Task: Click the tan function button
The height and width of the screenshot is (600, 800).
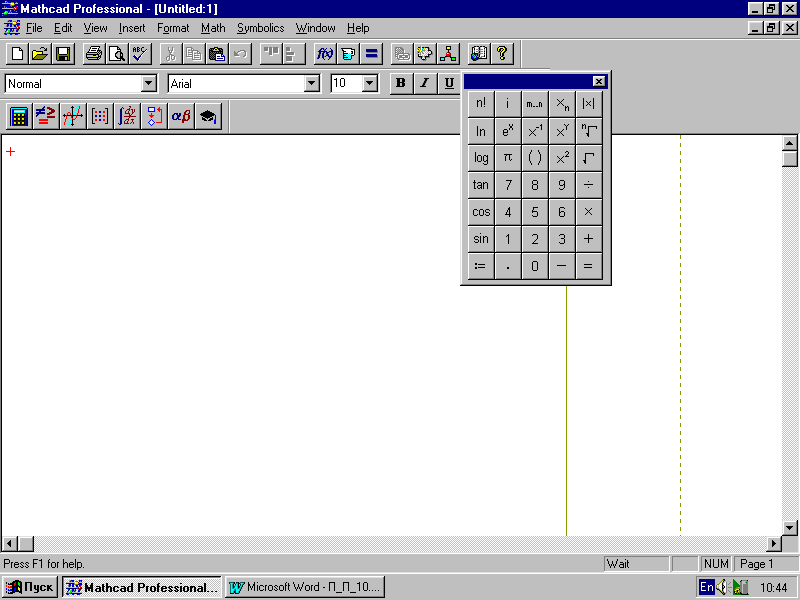Action: [x=481, y=185]
